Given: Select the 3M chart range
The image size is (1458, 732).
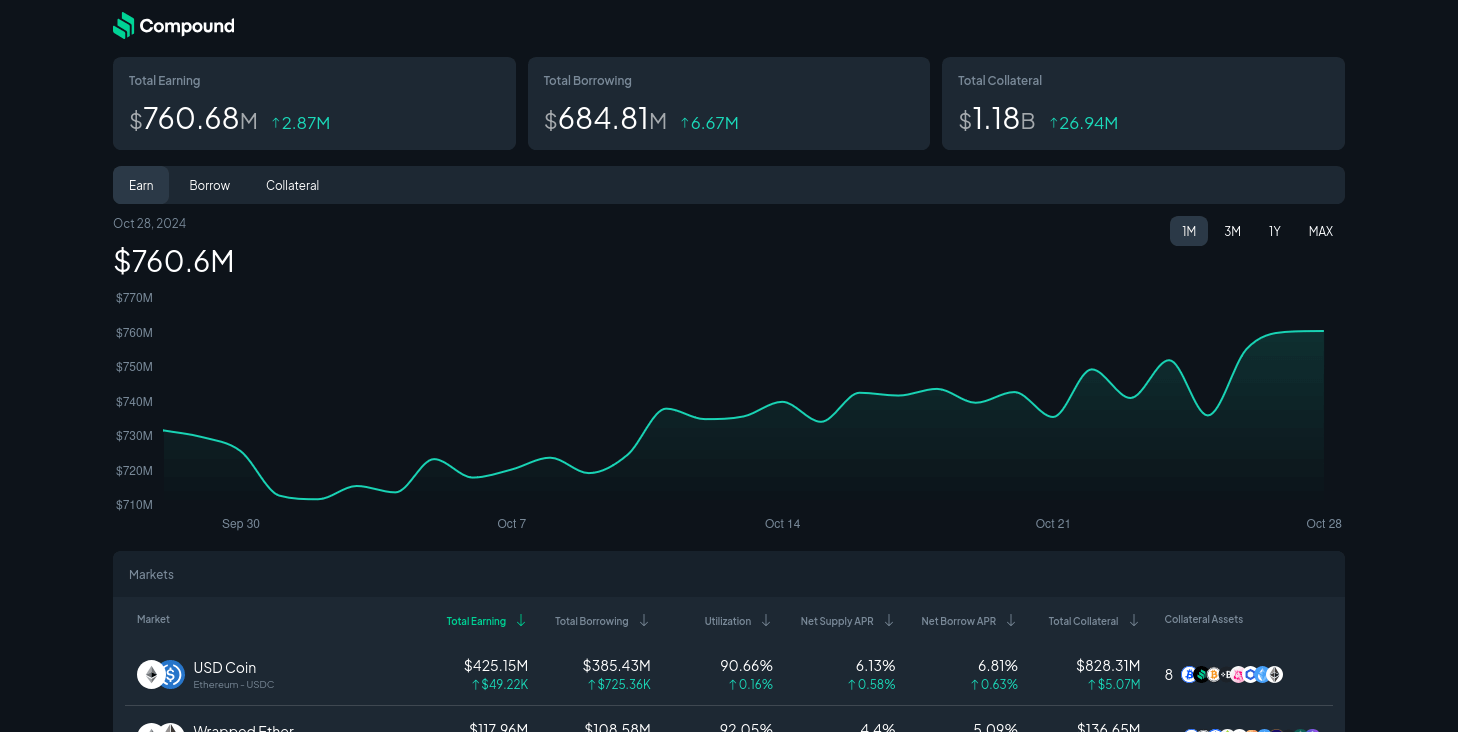Looking at the screenshot, I should 1232,231.
